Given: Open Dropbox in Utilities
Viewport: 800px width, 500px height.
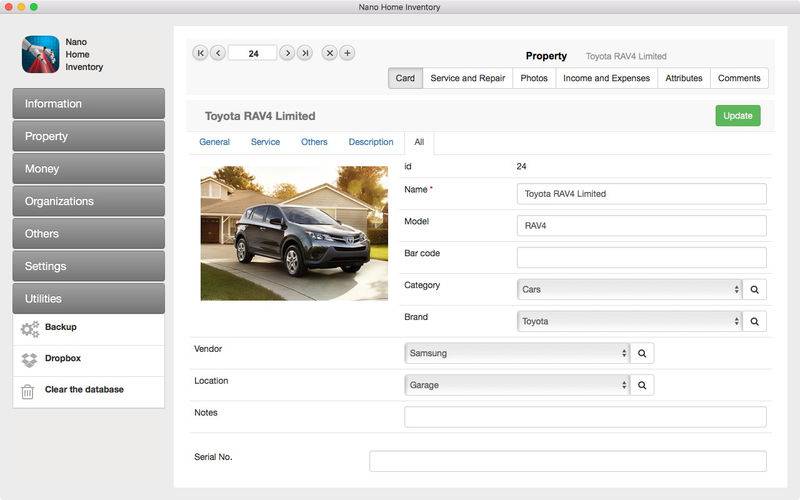Looking at the screenshot, I should click(x=89, y=361).
